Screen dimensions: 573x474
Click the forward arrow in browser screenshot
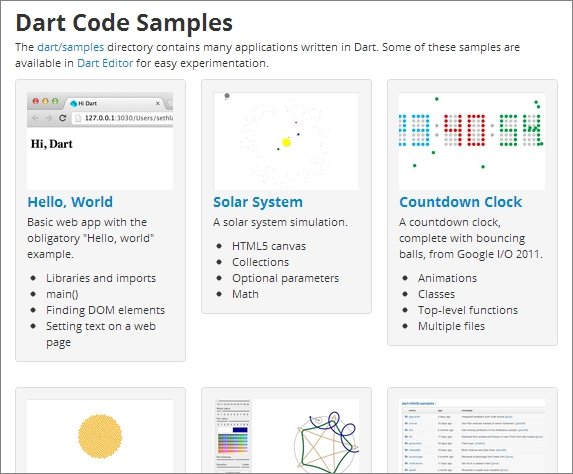[x=49, y=118]
